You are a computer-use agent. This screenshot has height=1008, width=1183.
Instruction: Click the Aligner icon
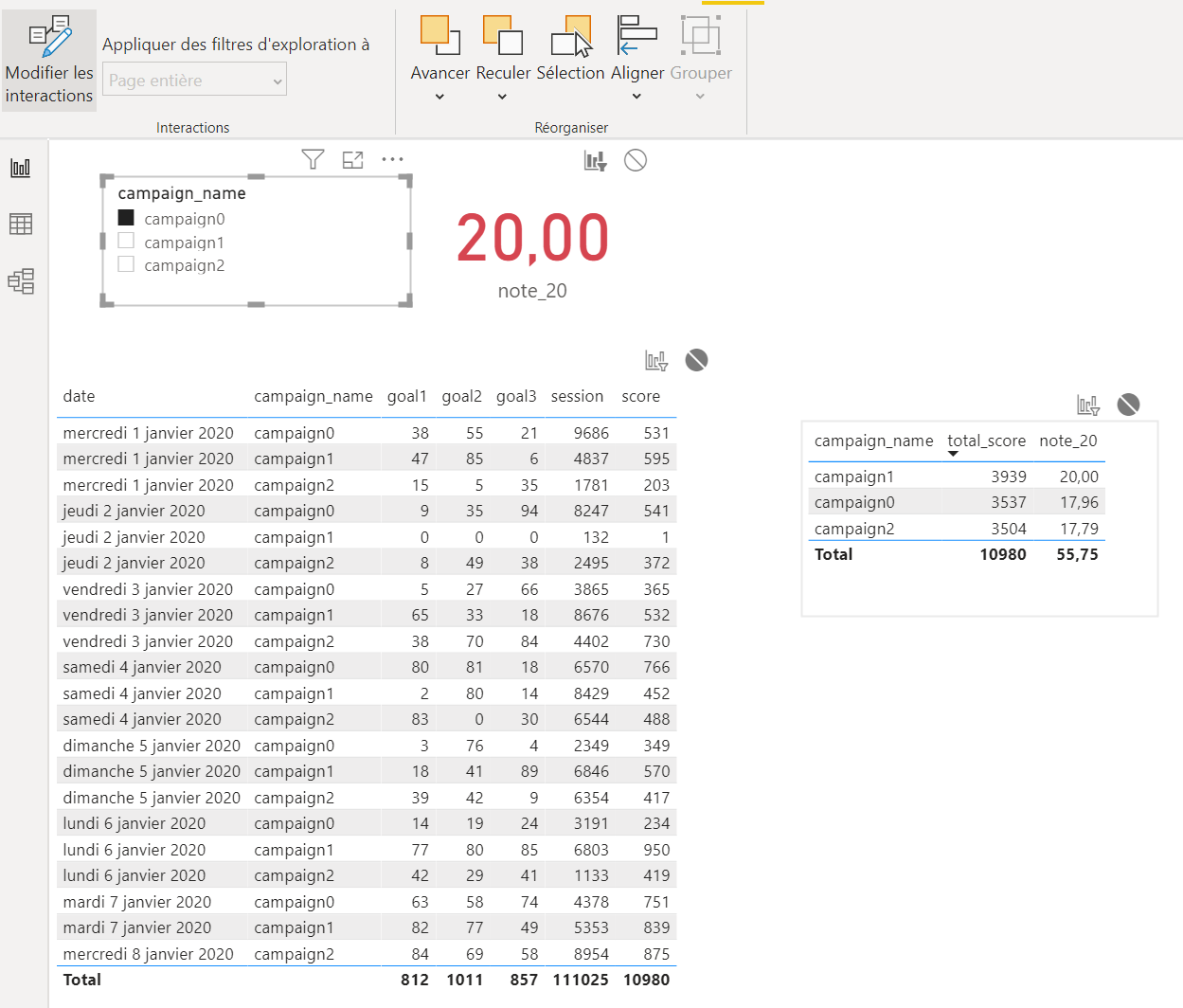636,35
